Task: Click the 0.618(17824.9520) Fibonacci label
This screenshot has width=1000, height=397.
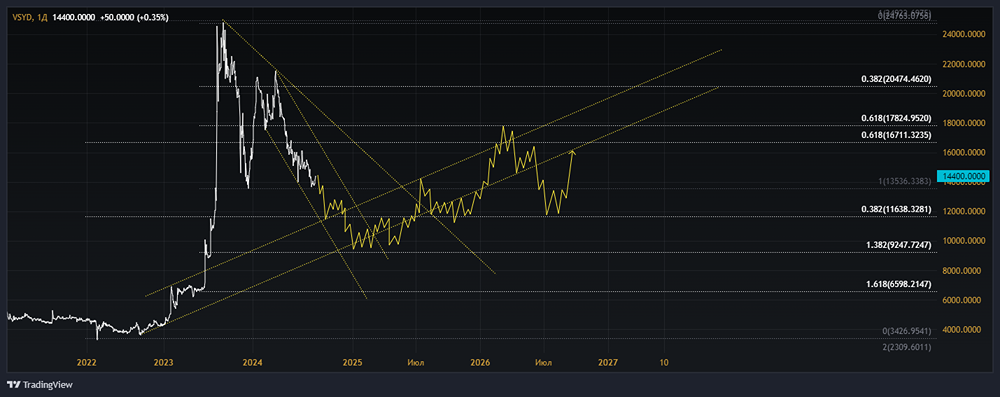Action: pos(895,119)
